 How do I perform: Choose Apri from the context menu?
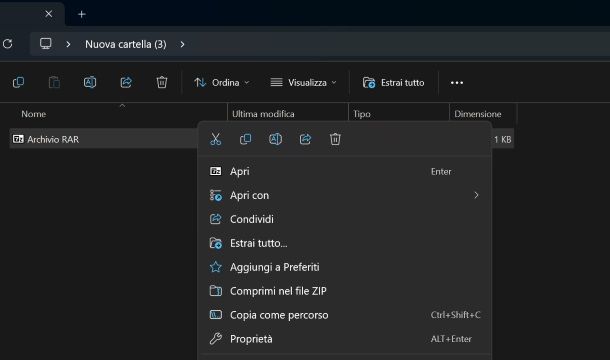[345, 171]
